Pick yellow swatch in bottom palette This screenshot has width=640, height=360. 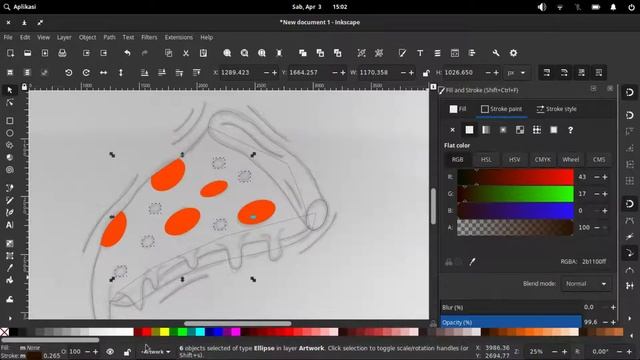click(x=164, y=332)
